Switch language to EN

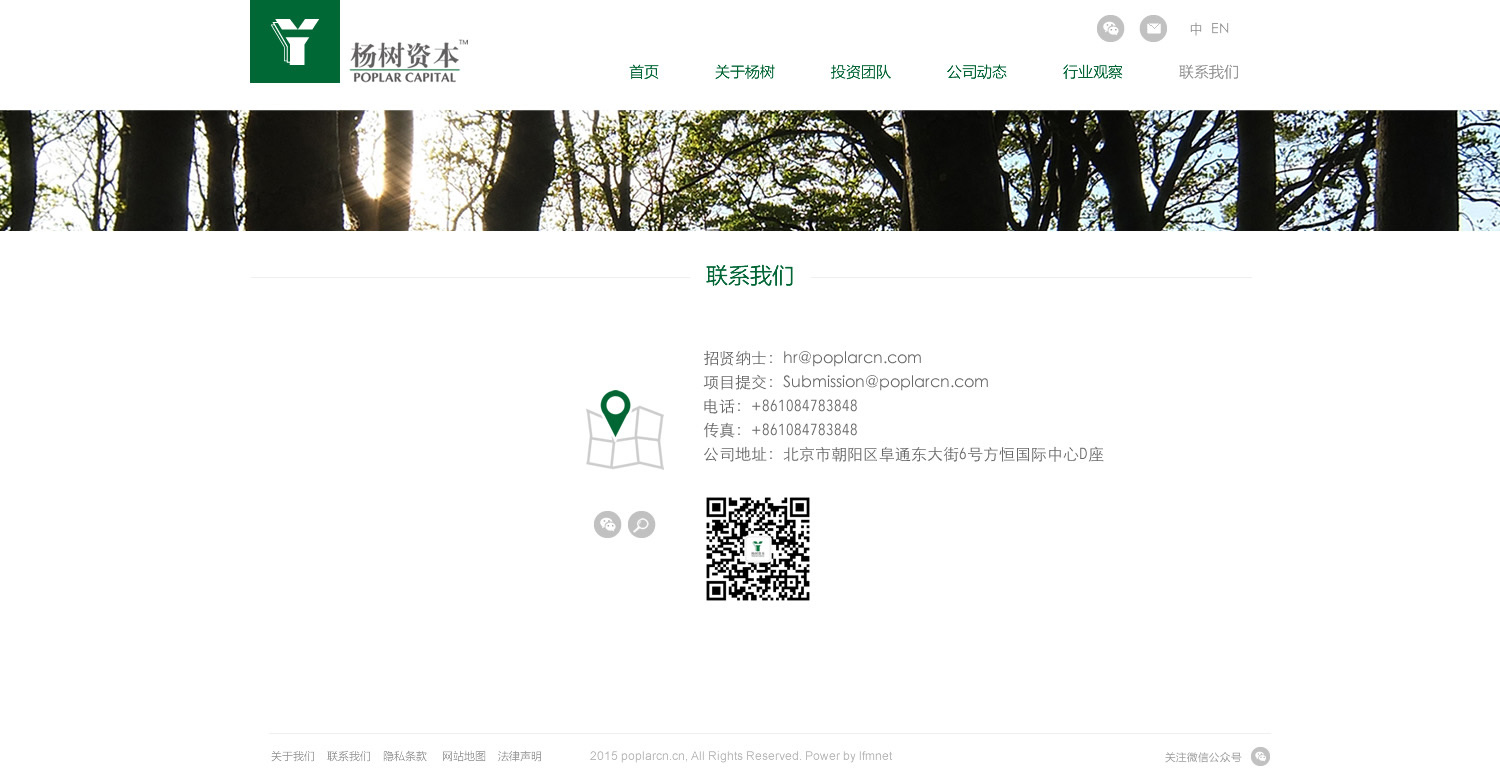[1220, 29]
